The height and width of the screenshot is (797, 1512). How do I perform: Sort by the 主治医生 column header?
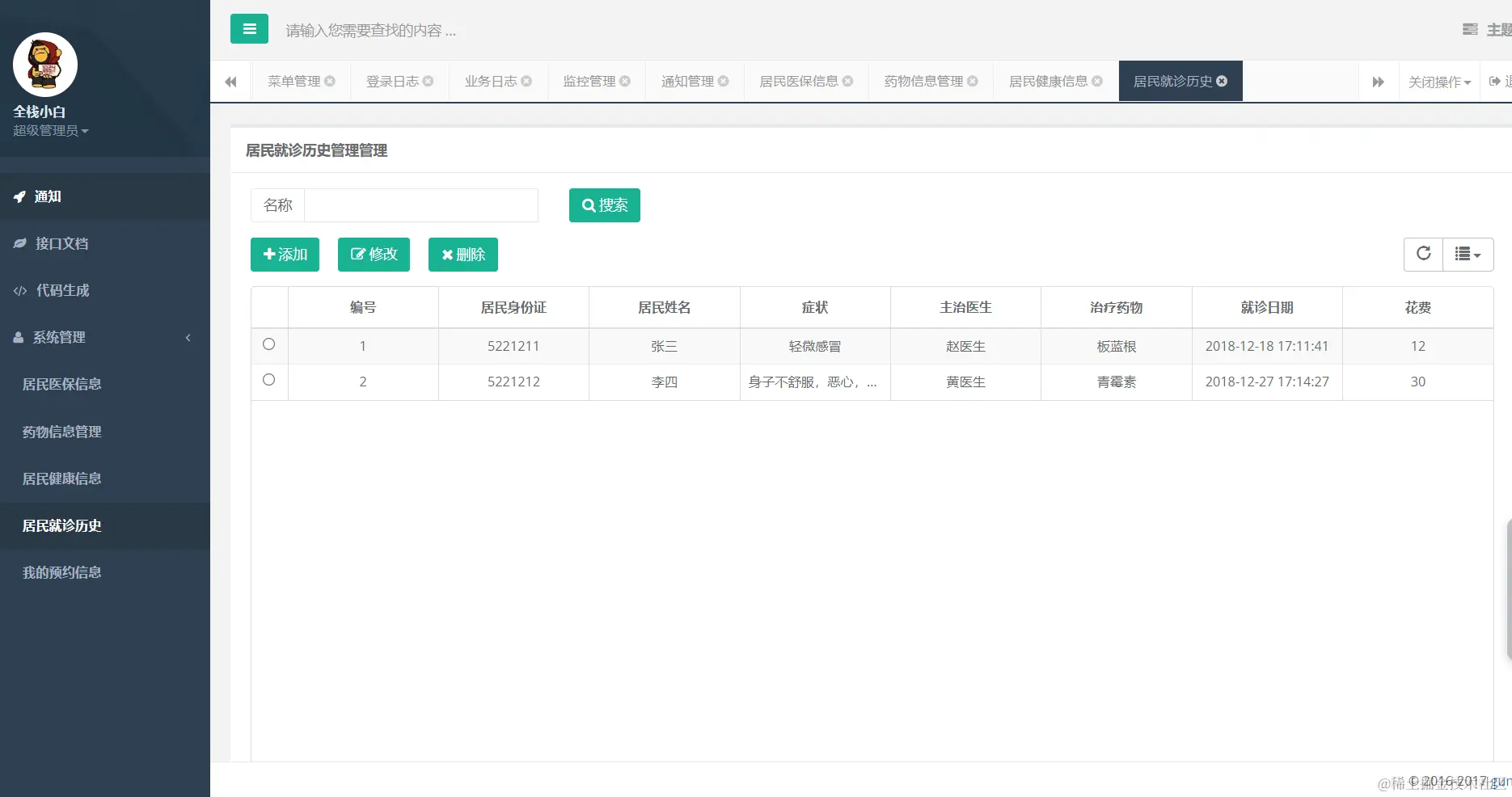[965, 307]
